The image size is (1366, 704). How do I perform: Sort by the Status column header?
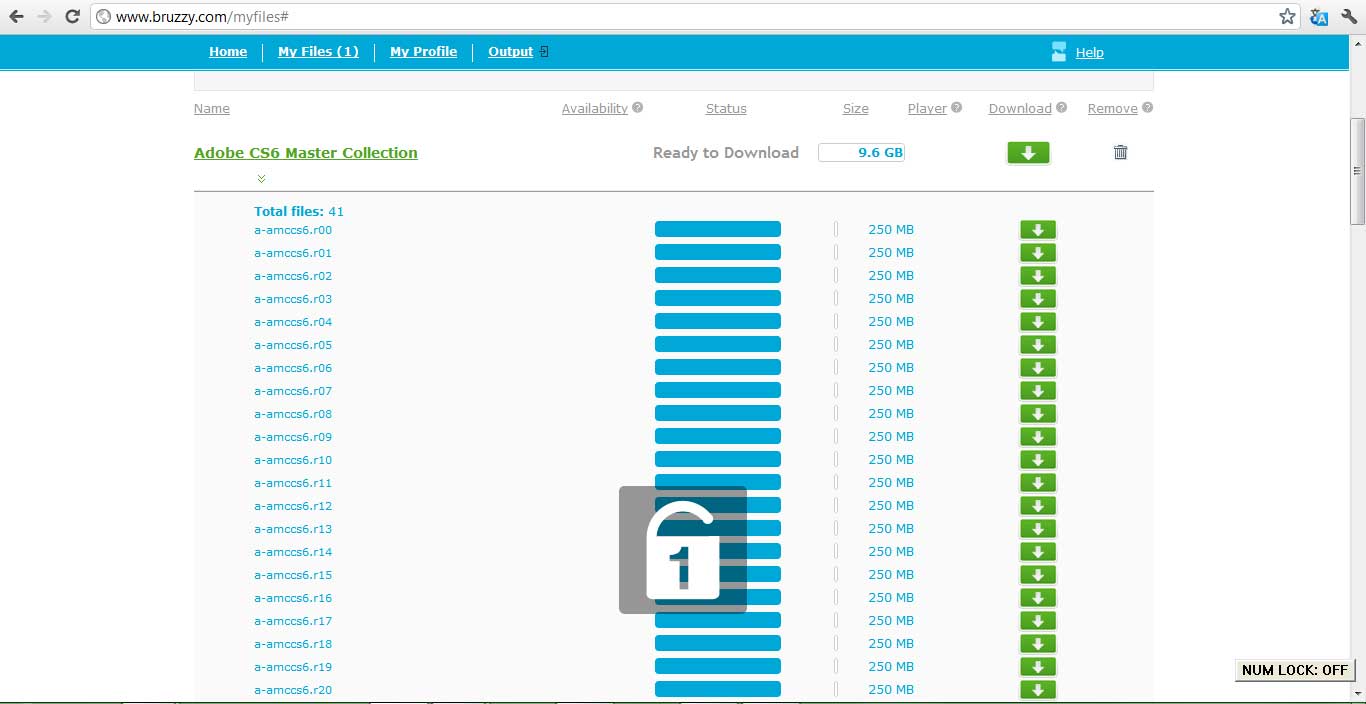click(x=726, y=109)
